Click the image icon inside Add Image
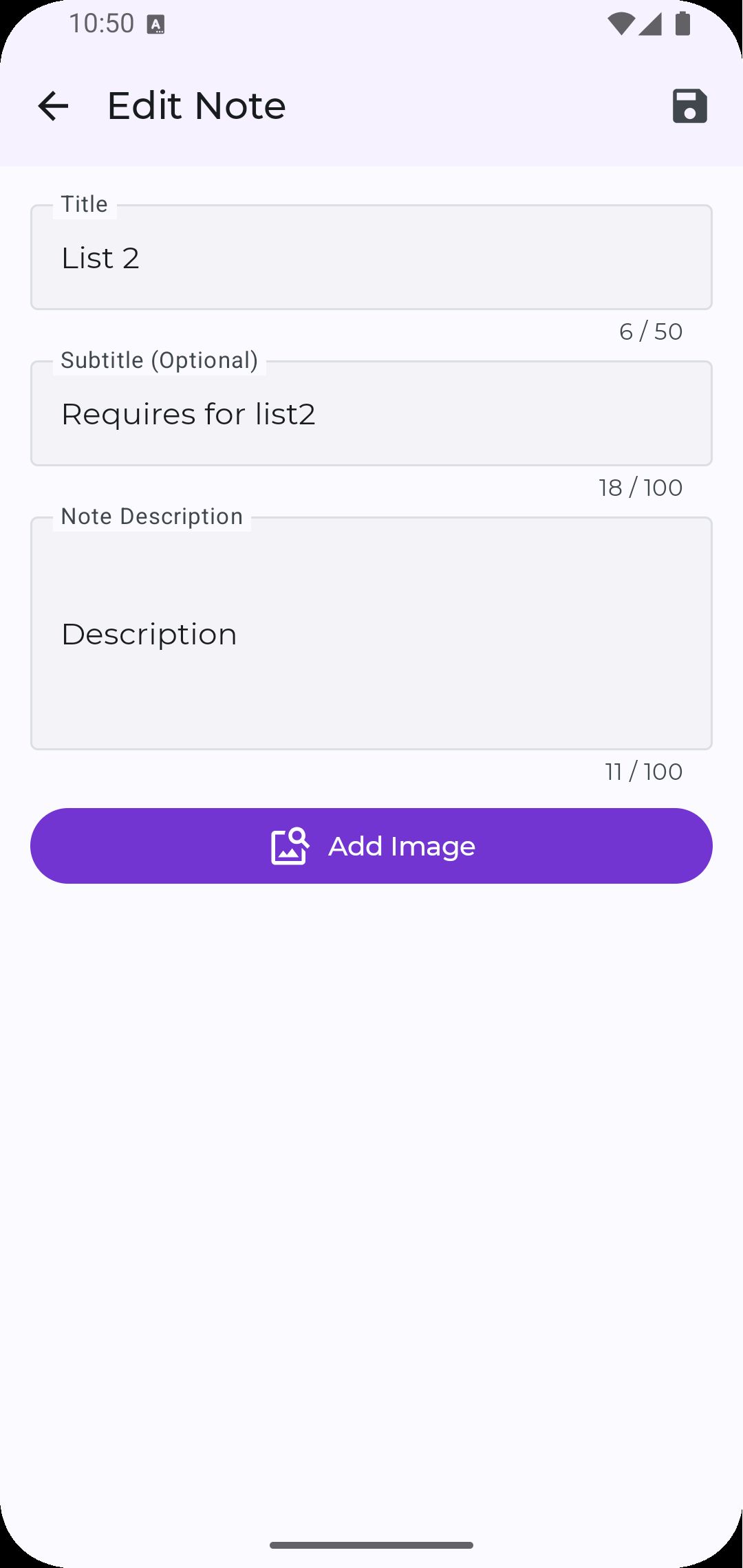 [x=290, y=846]
